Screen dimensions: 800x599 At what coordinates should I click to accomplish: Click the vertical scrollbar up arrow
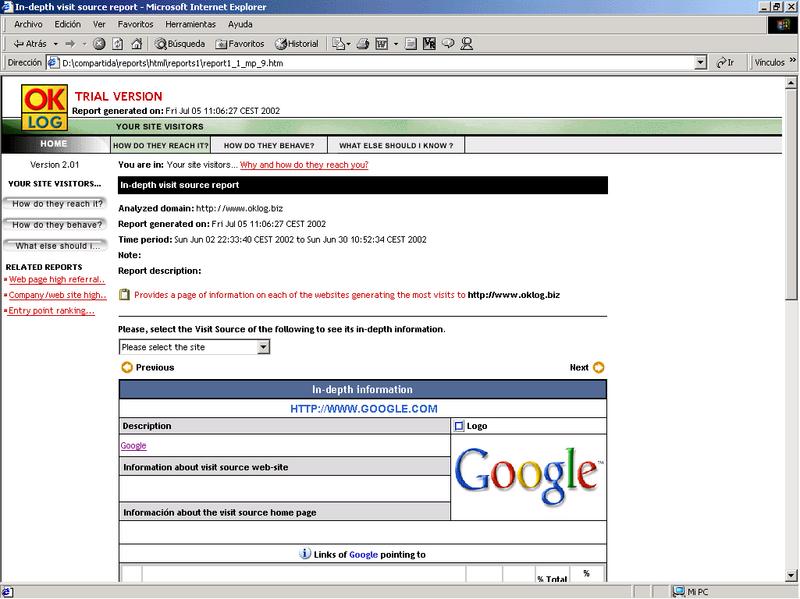791,82
